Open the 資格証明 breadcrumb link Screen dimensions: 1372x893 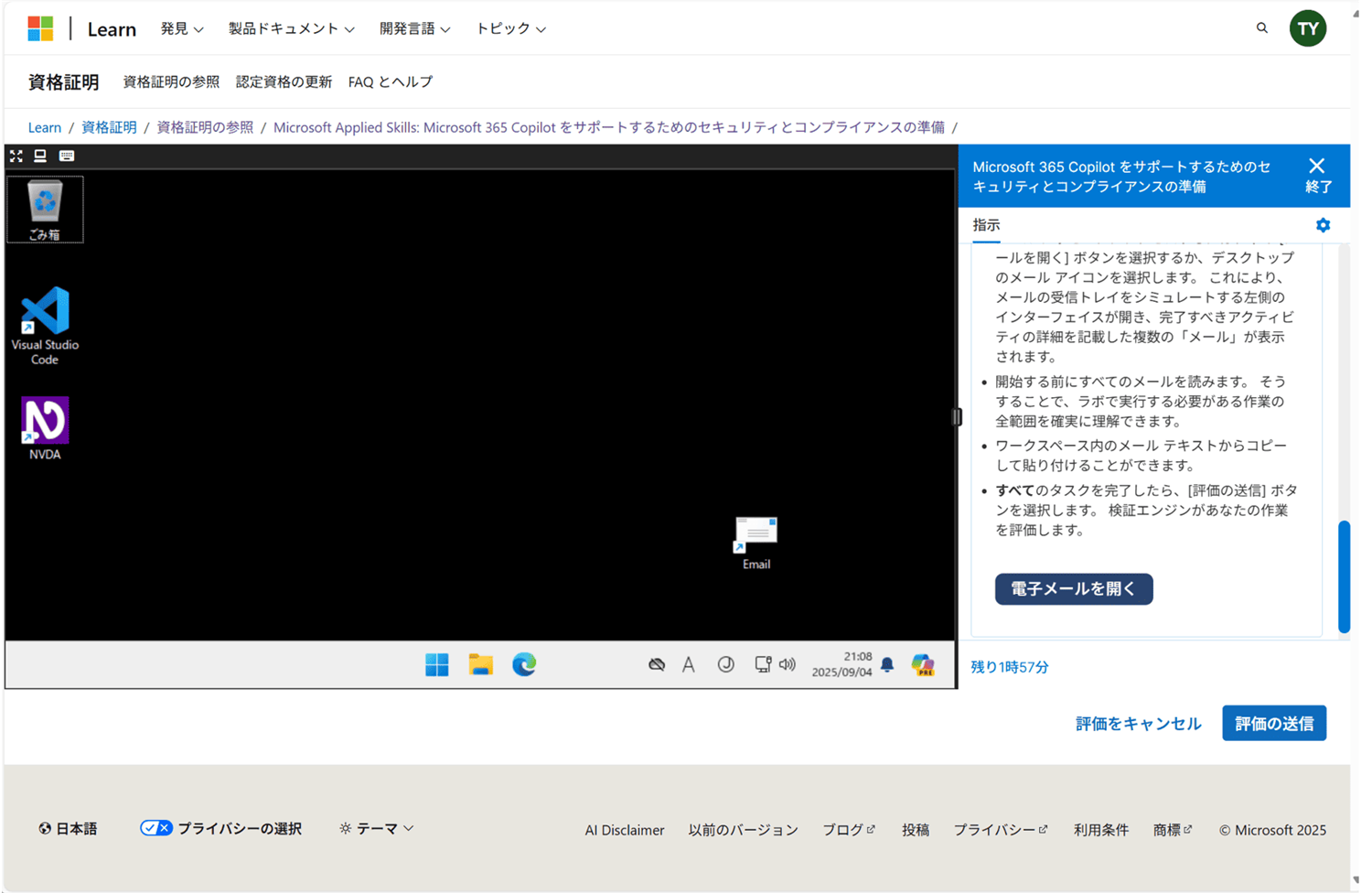[x=109, y=127]
